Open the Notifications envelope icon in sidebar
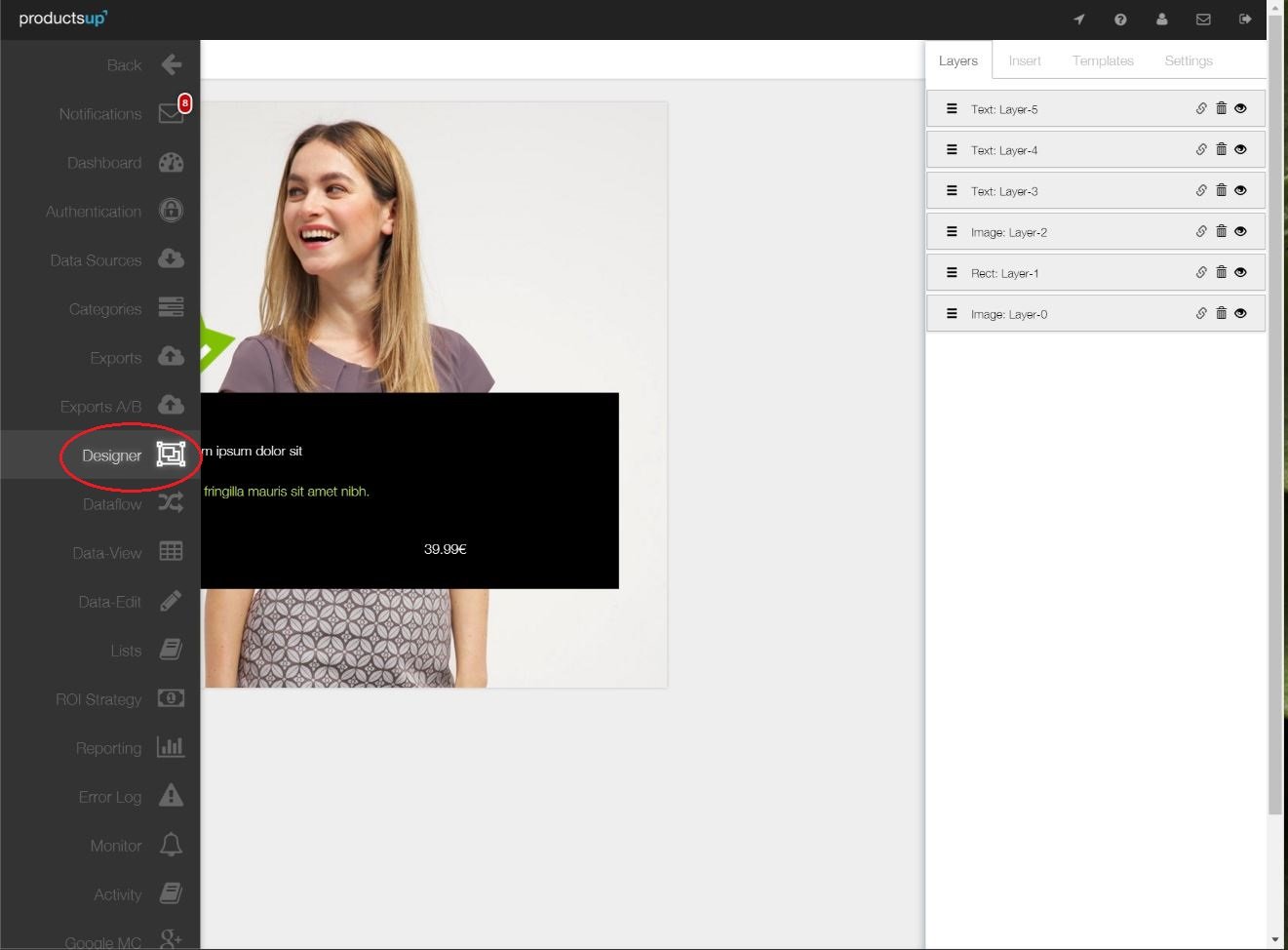Image resolution: width=1288 pixels, height=950 pixels. tap(170, 113)
